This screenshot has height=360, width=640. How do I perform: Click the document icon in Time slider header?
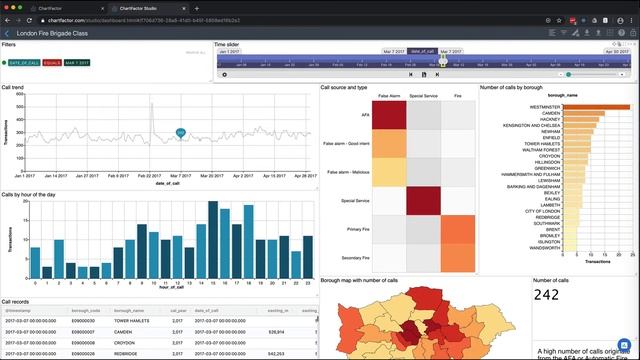[x=619, y=44]
